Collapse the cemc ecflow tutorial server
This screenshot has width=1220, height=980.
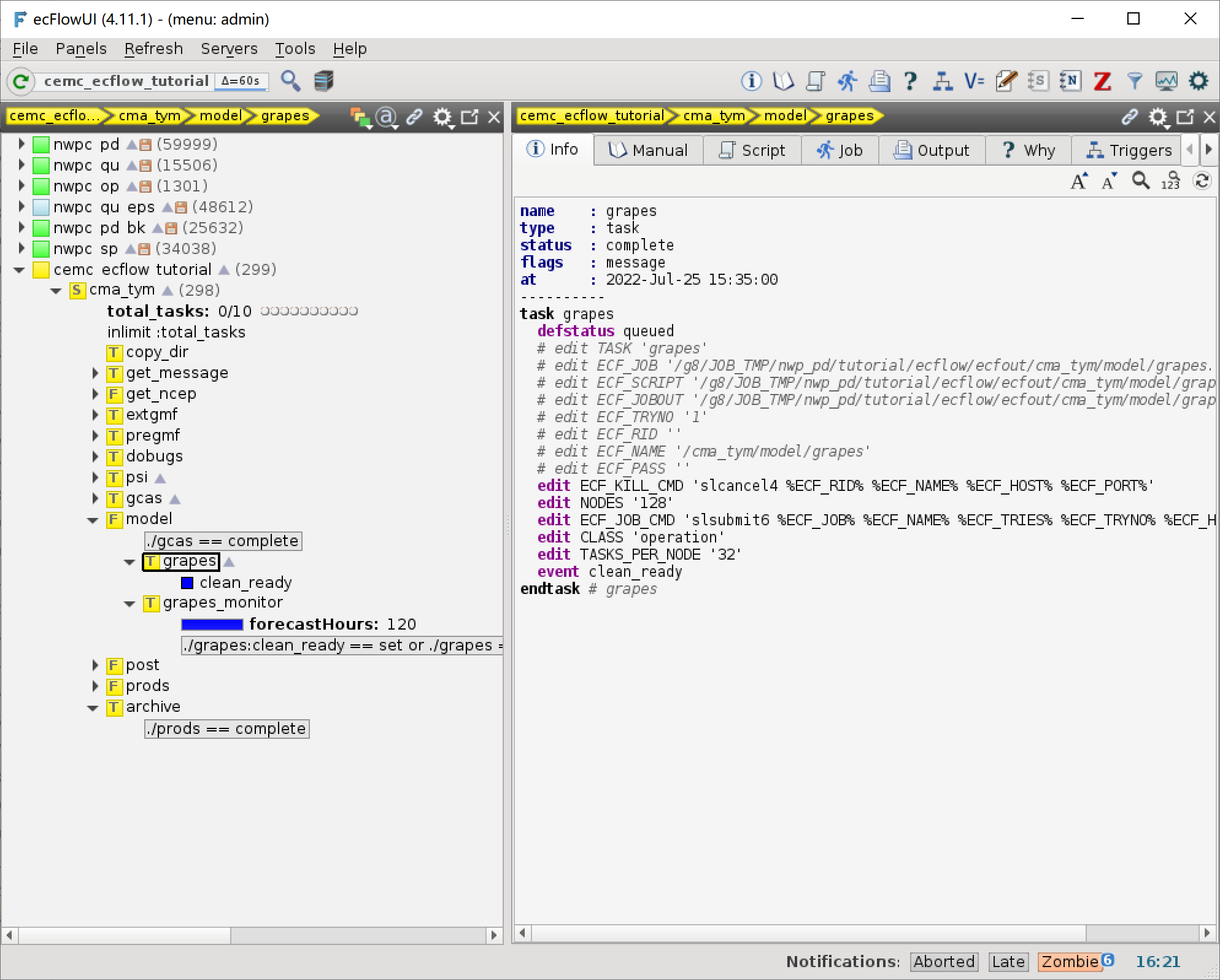(x=20, y=270)
